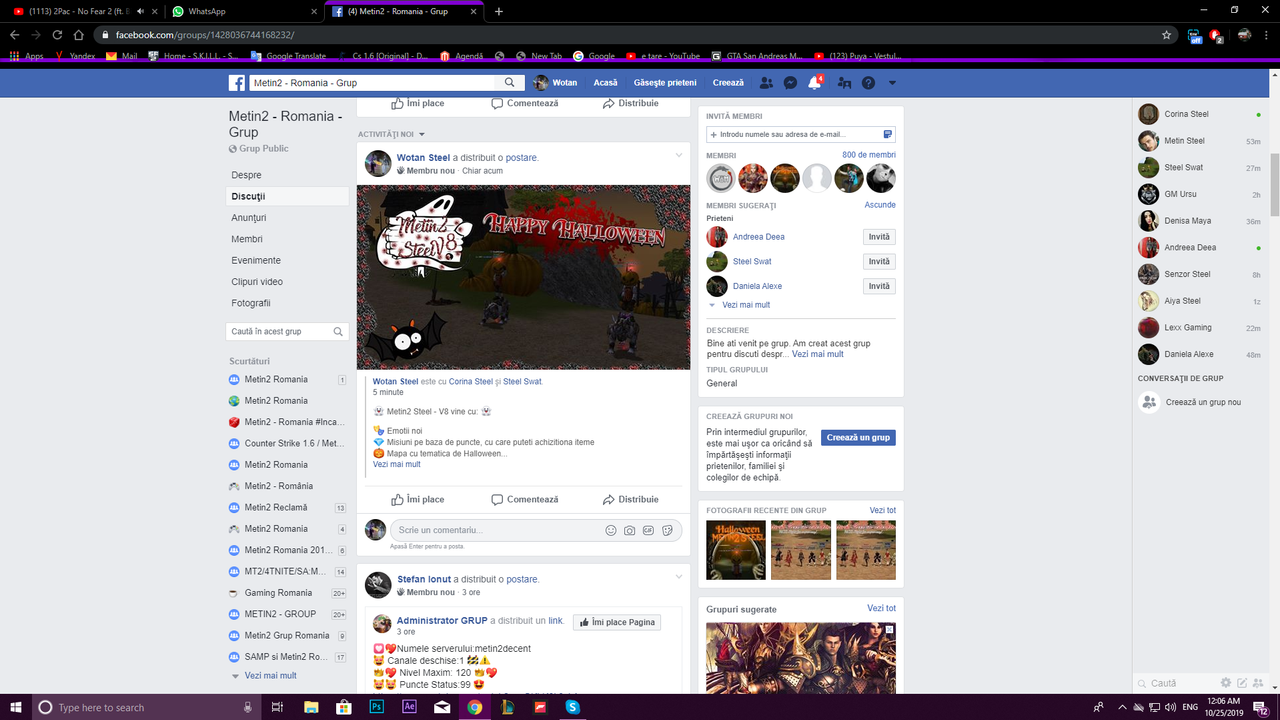The width and height of the screenshot is (1280, 720).
Task: Open options chevron on Wotan Steel's post
Action: (679, 156)
